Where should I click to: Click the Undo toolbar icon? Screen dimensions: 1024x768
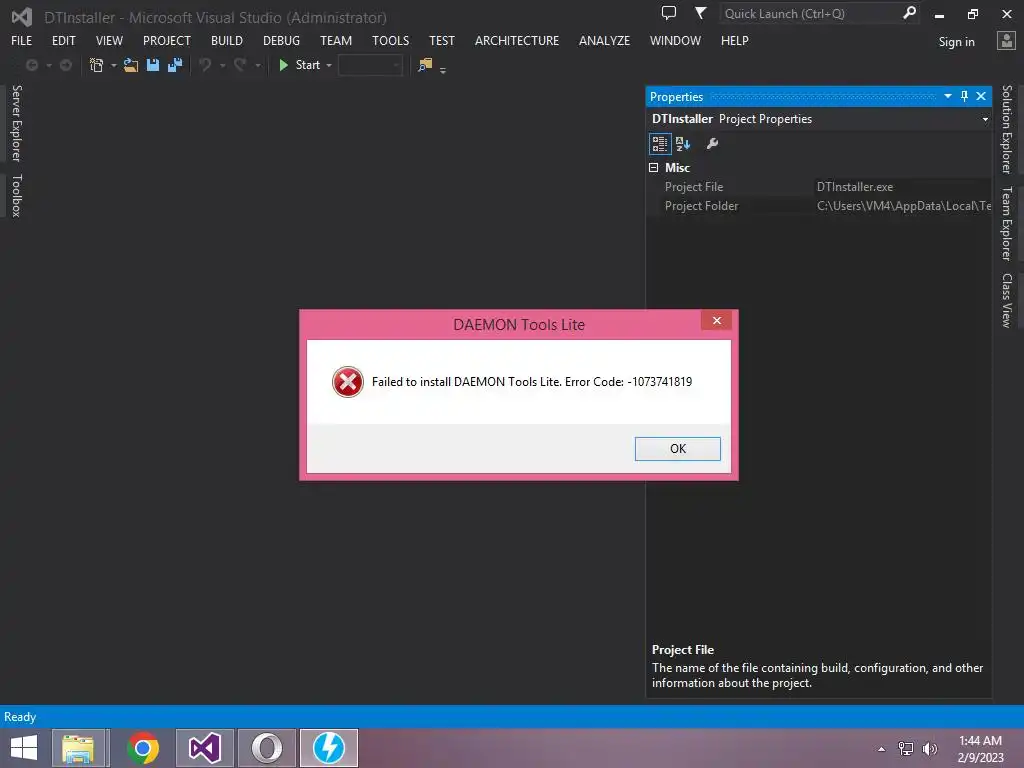pyautogui.click(x=205, y=65)
